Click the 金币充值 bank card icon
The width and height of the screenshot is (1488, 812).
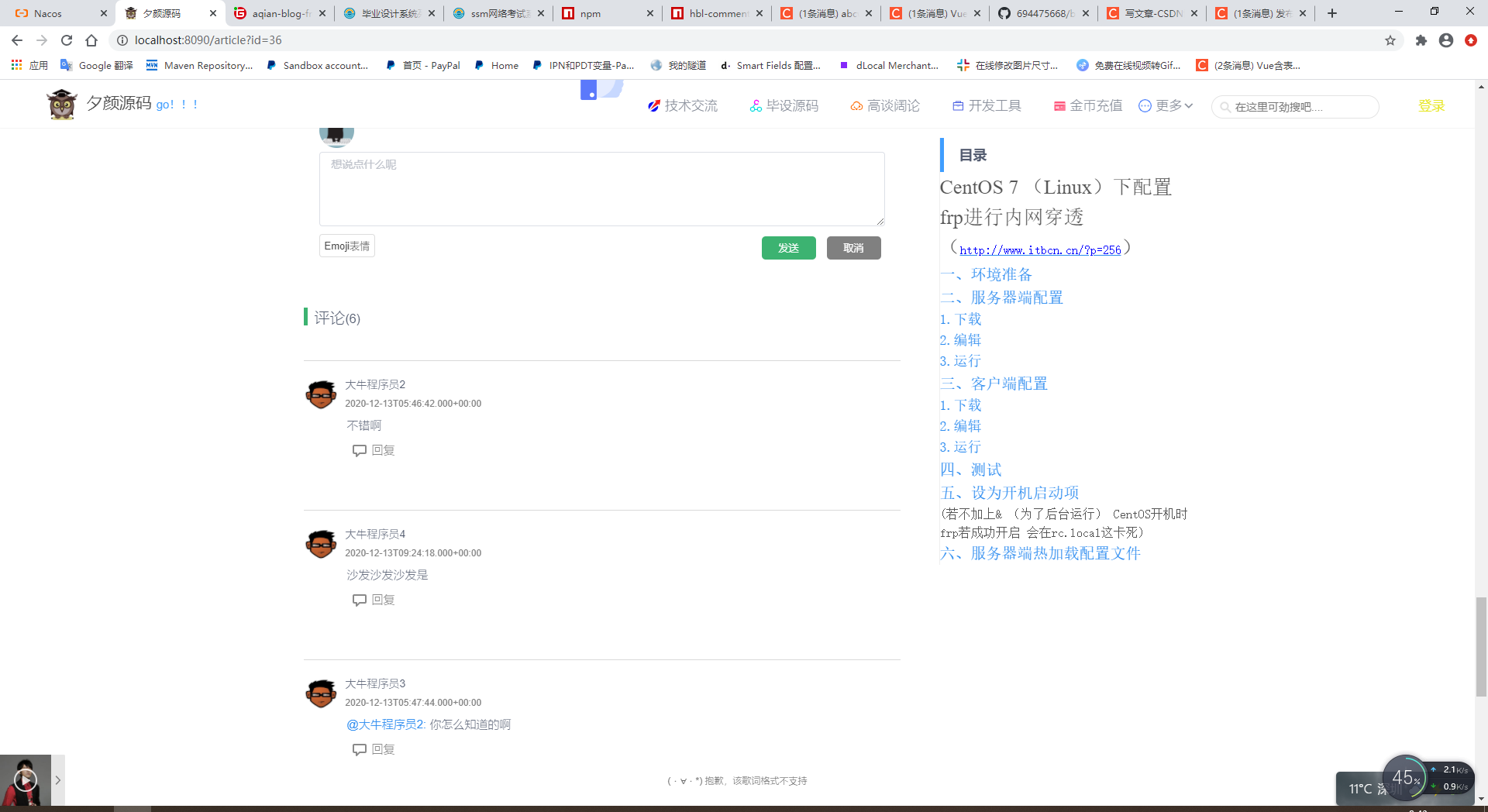point(1059,105)
